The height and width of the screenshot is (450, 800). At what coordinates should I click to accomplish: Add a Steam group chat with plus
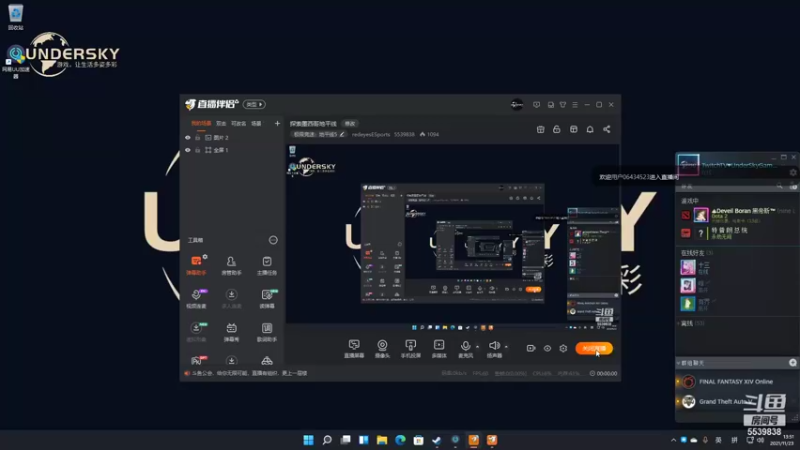[792, 362]
